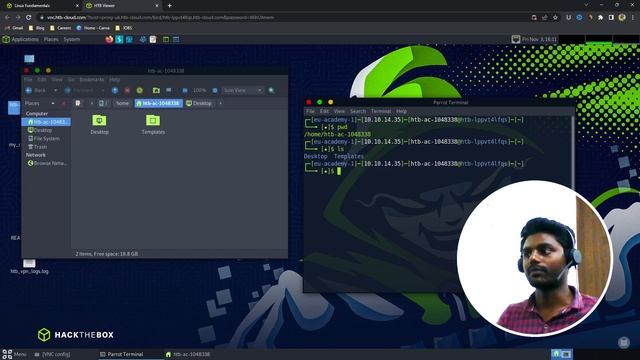Select Desktop in Places sidebar
This screenshot has width=640, height=360.
point(40,130)
